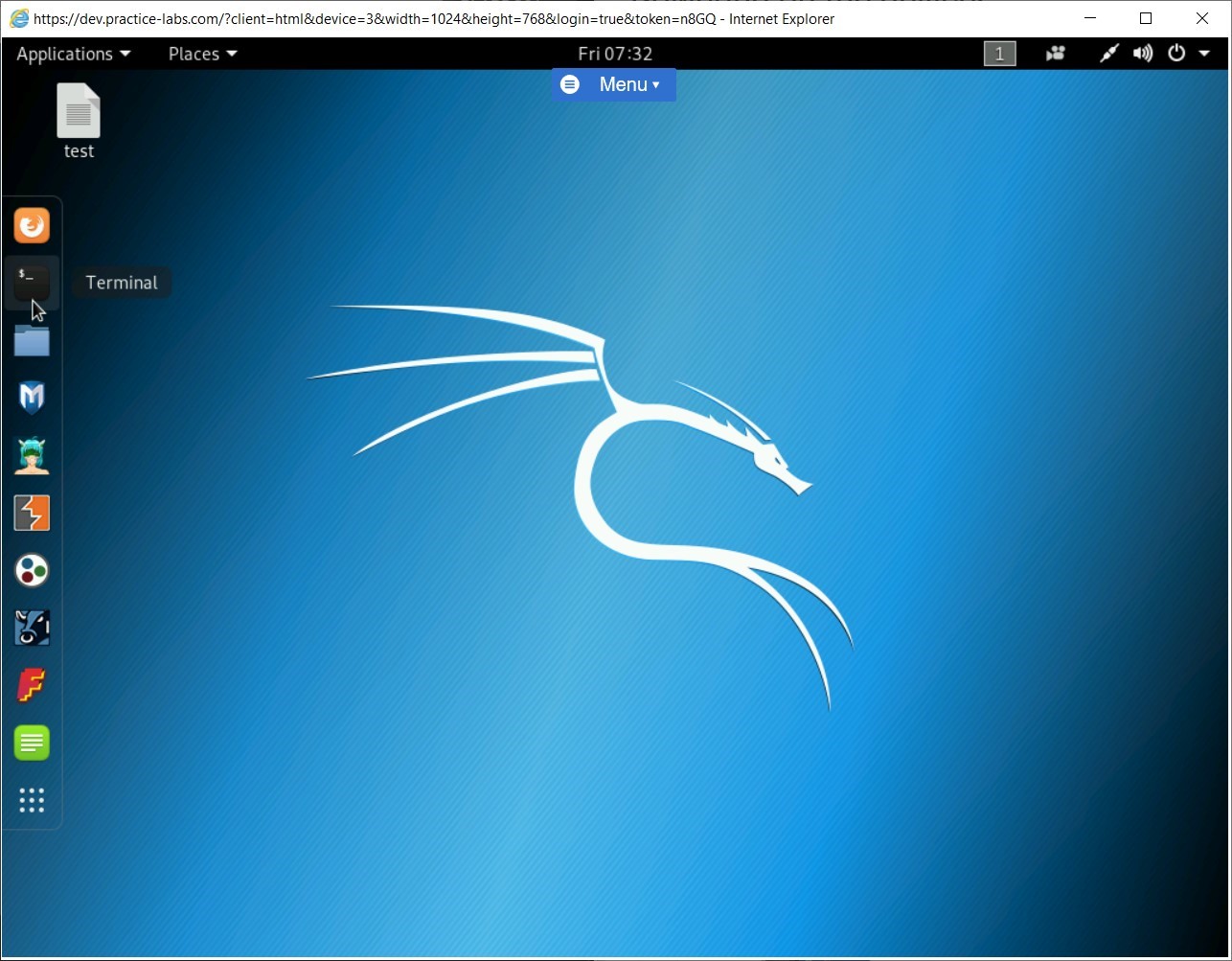
Task: Open Burp Suite from the dock
Action: coord(32,513)
